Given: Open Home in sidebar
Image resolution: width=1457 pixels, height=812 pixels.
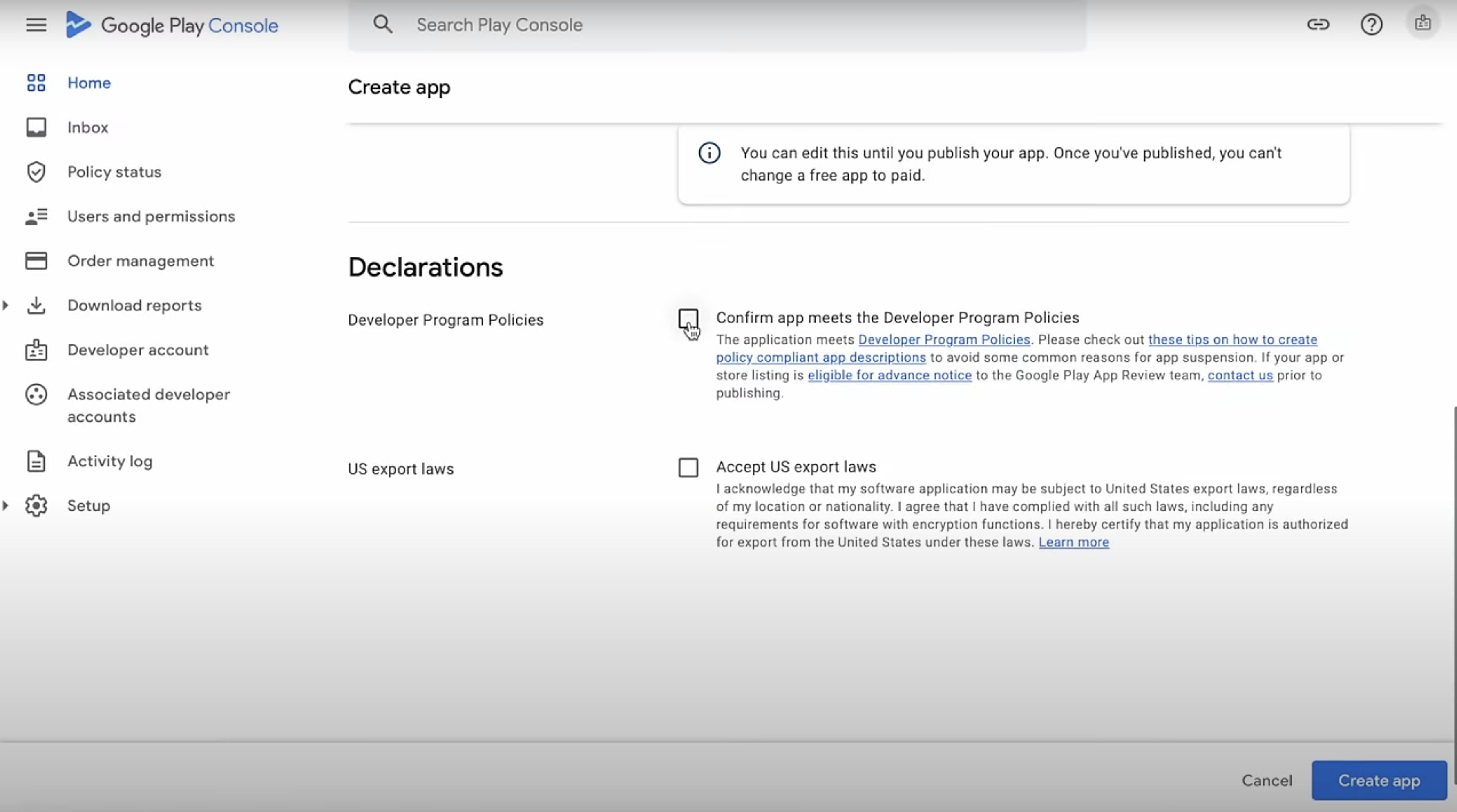Looking at the screenshot, I should [x=89, y=83].
